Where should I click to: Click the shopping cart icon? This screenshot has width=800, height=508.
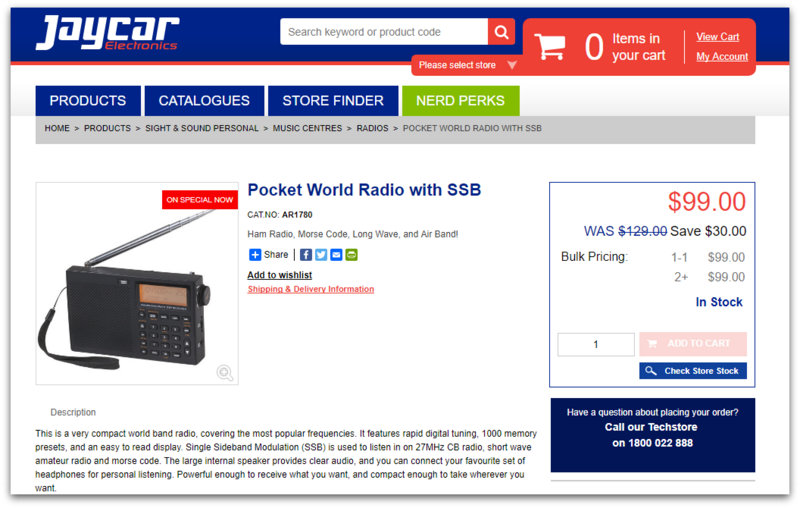(x=549, y=46)
